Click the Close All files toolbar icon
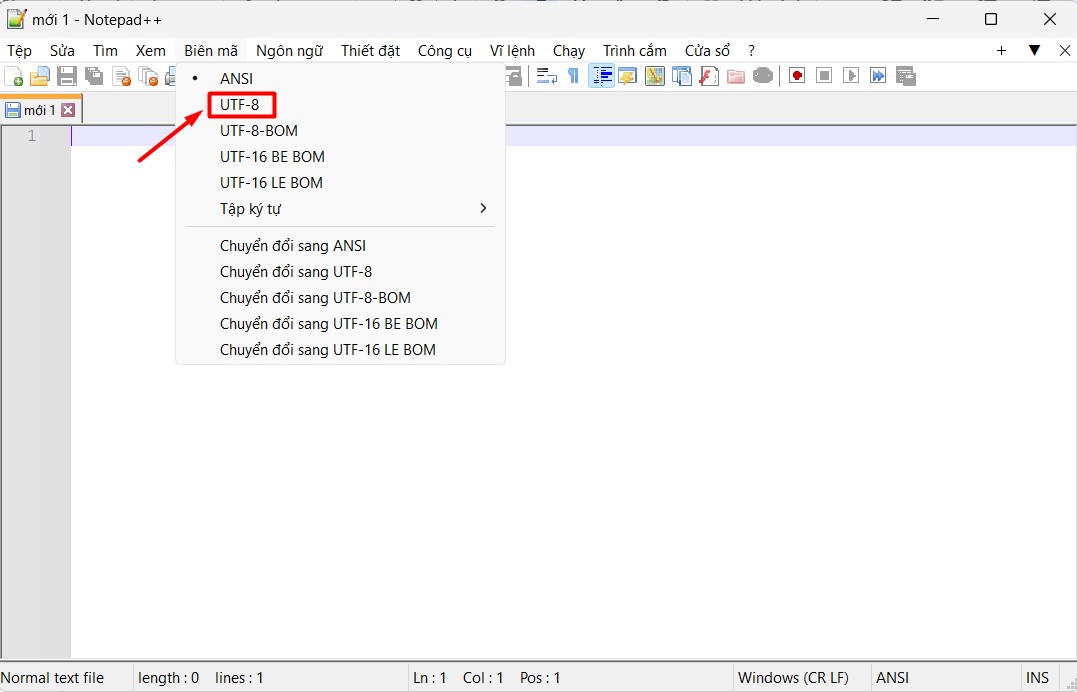 [x=148, y=76]
